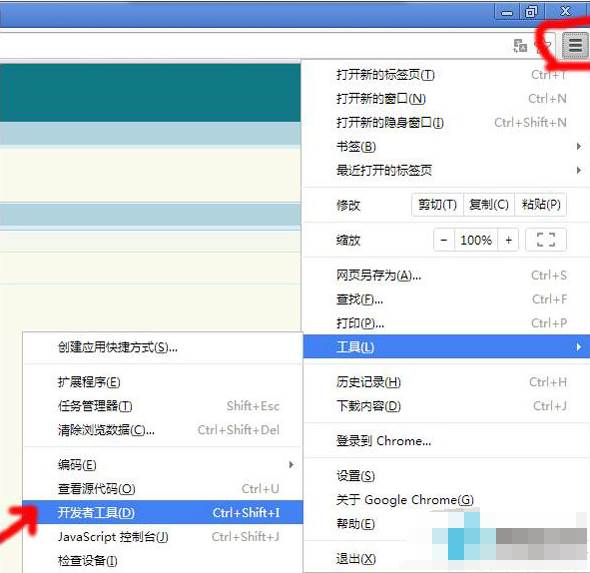Click the 粘贴(P) paste button

pos(541,205)
